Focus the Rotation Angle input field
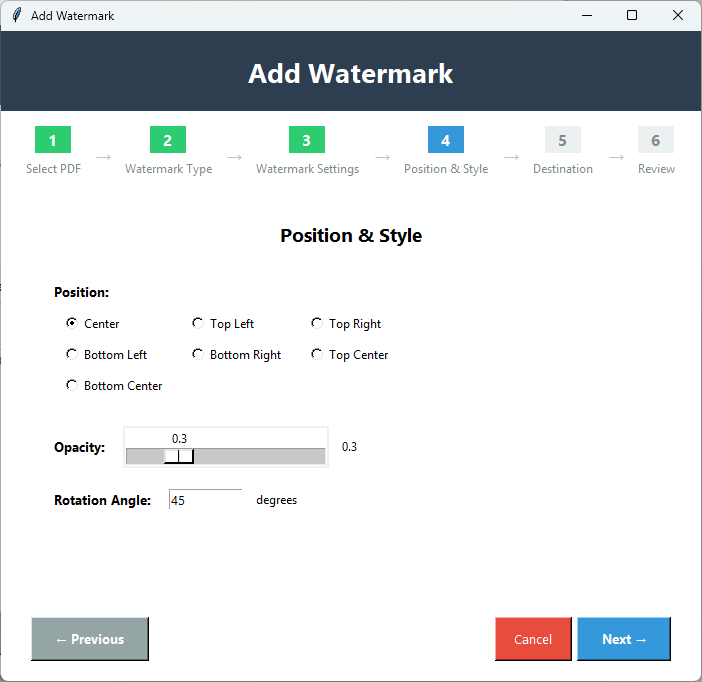This screenshot has width=702, height=682. [205, 499]
